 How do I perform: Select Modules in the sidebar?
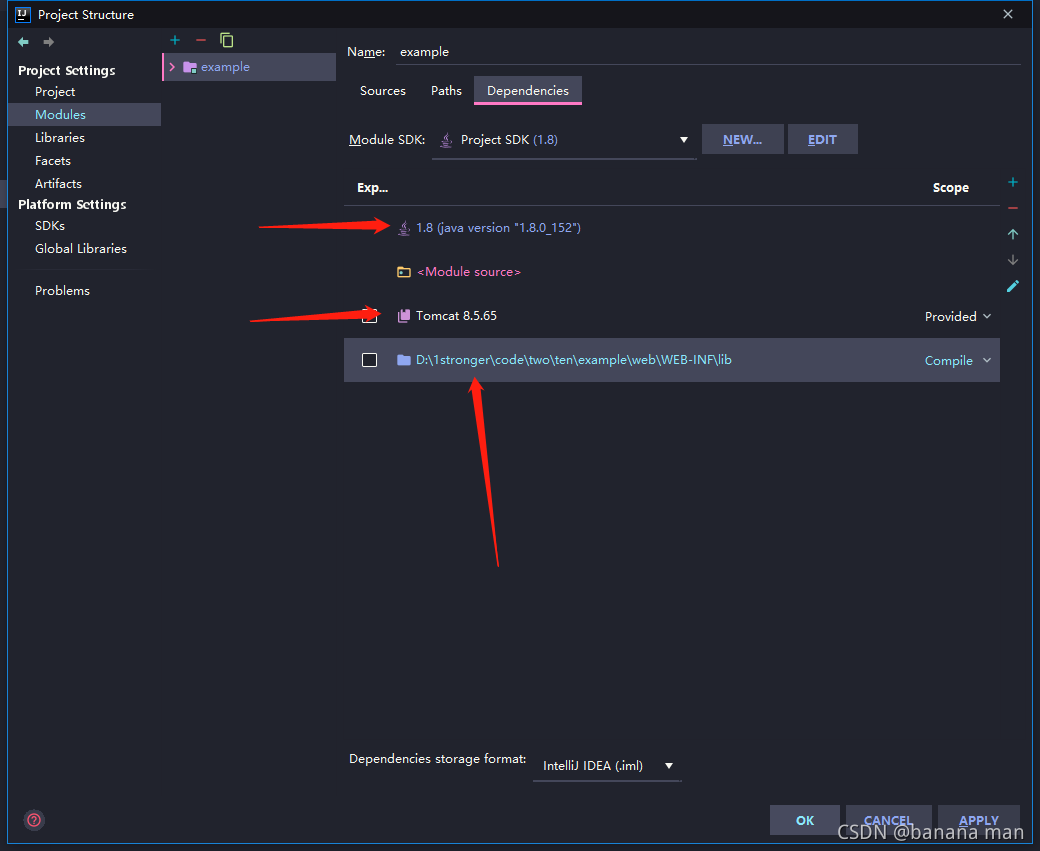point(84,114)
